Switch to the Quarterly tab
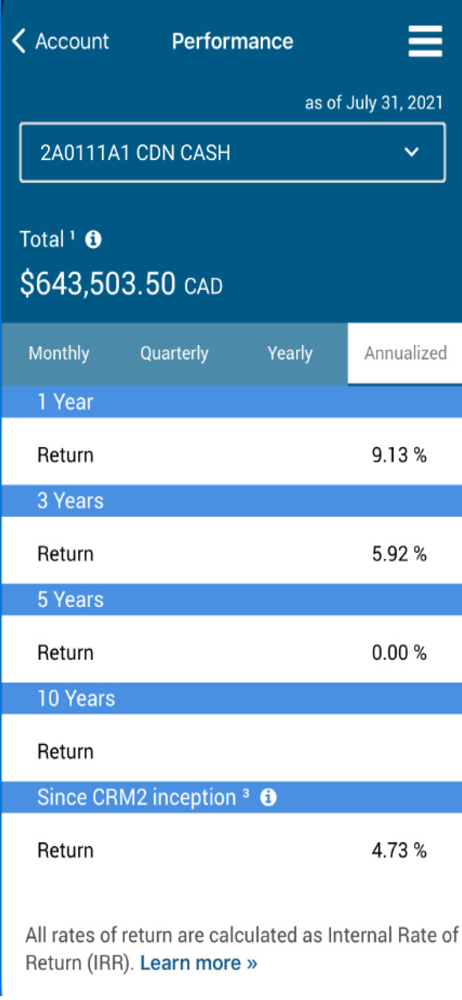This screenshot has height=1000, width=462. pyautogui.click(x=174, y=353)
